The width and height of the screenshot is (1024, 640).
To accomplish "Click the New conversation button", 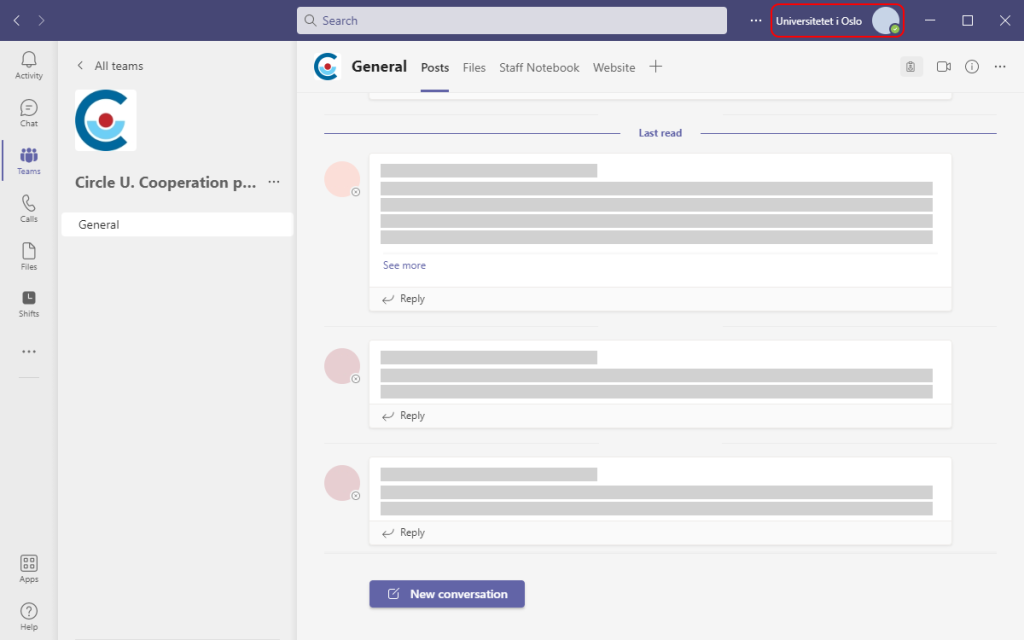I will pos(447,594).
